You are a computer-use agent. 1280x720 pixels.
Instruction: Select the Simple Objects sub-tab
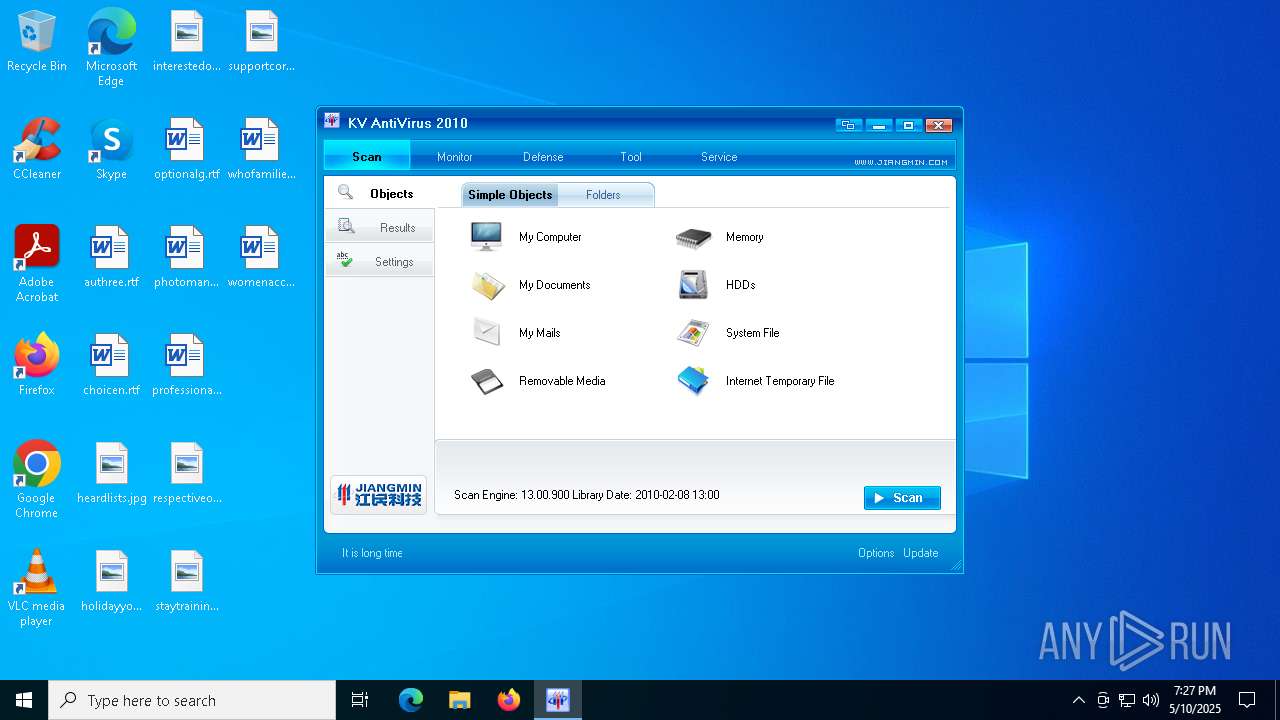coord(510,195)
